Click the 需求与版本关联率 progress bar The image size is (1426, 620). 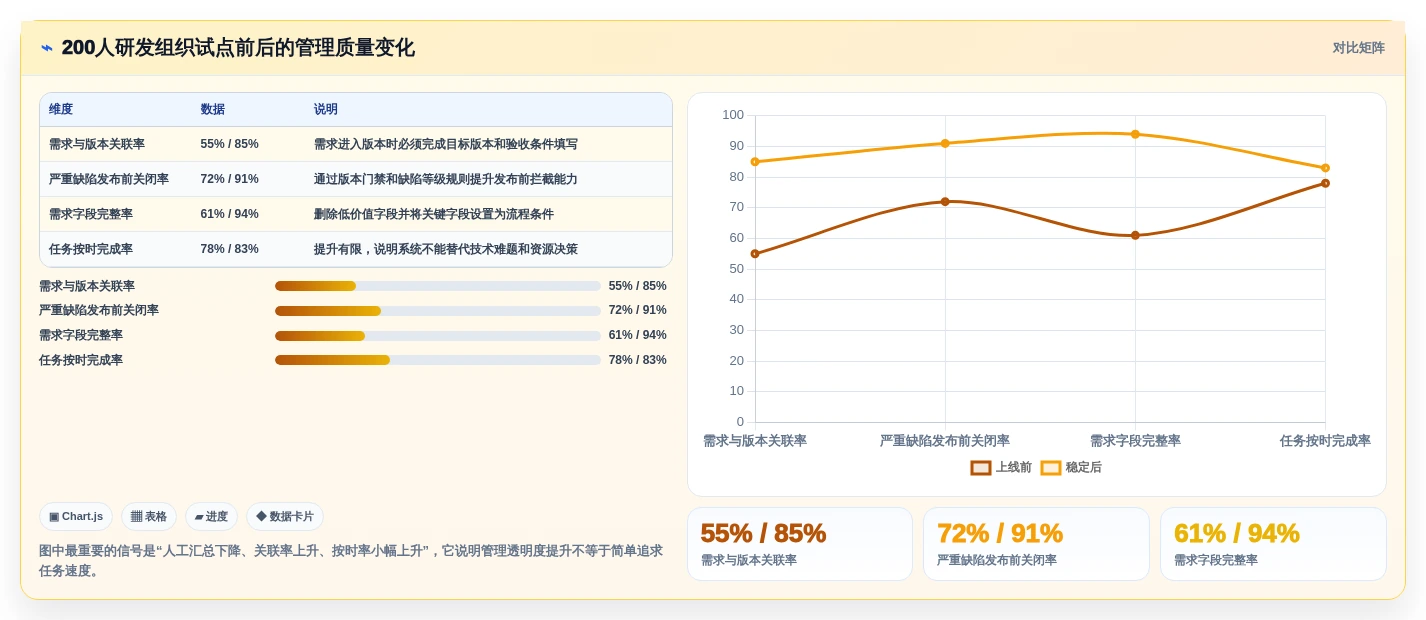coord(438,286)
